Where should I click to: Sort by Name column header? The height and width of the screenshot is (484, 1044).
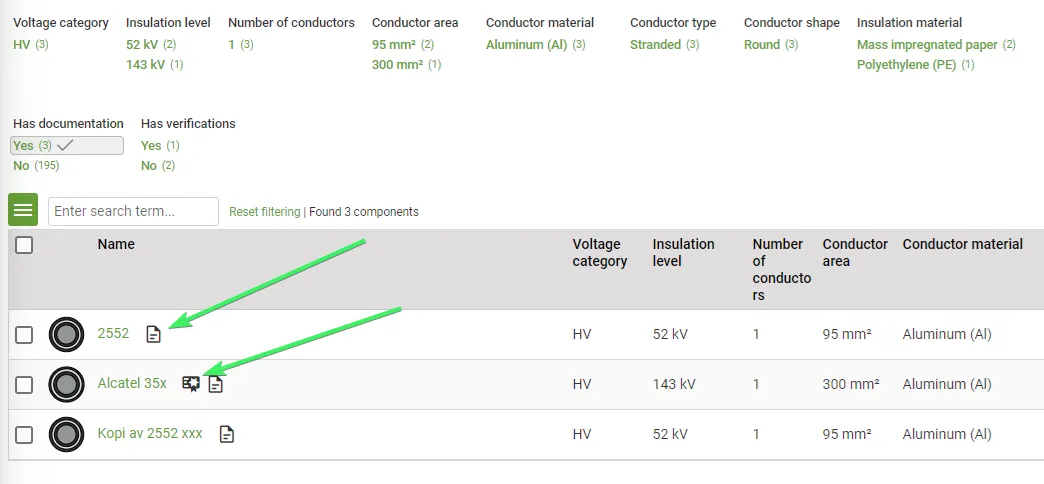point(116,244)
